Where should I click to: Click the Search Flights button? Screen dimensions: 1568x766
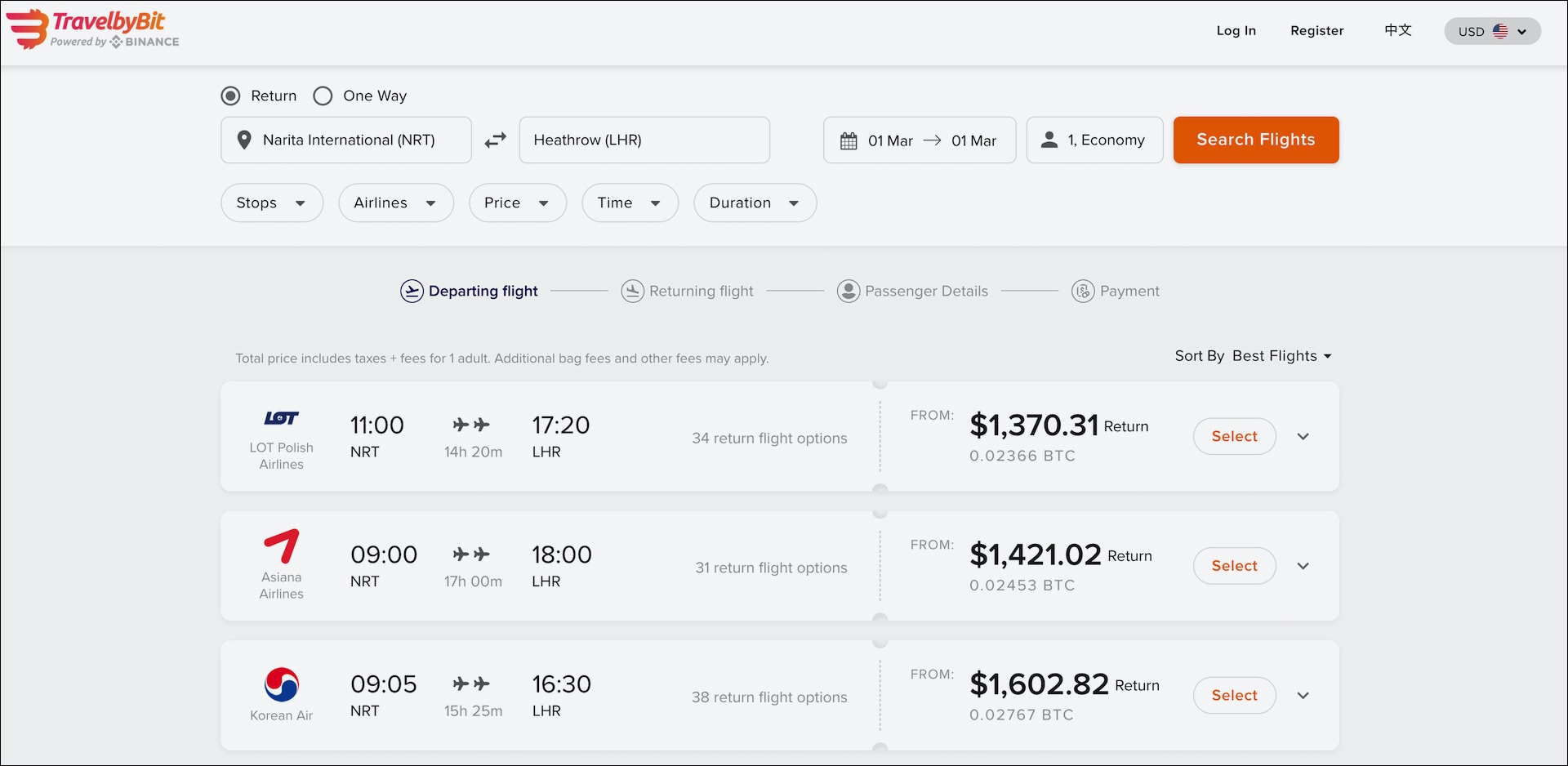tap(1256, 140)
